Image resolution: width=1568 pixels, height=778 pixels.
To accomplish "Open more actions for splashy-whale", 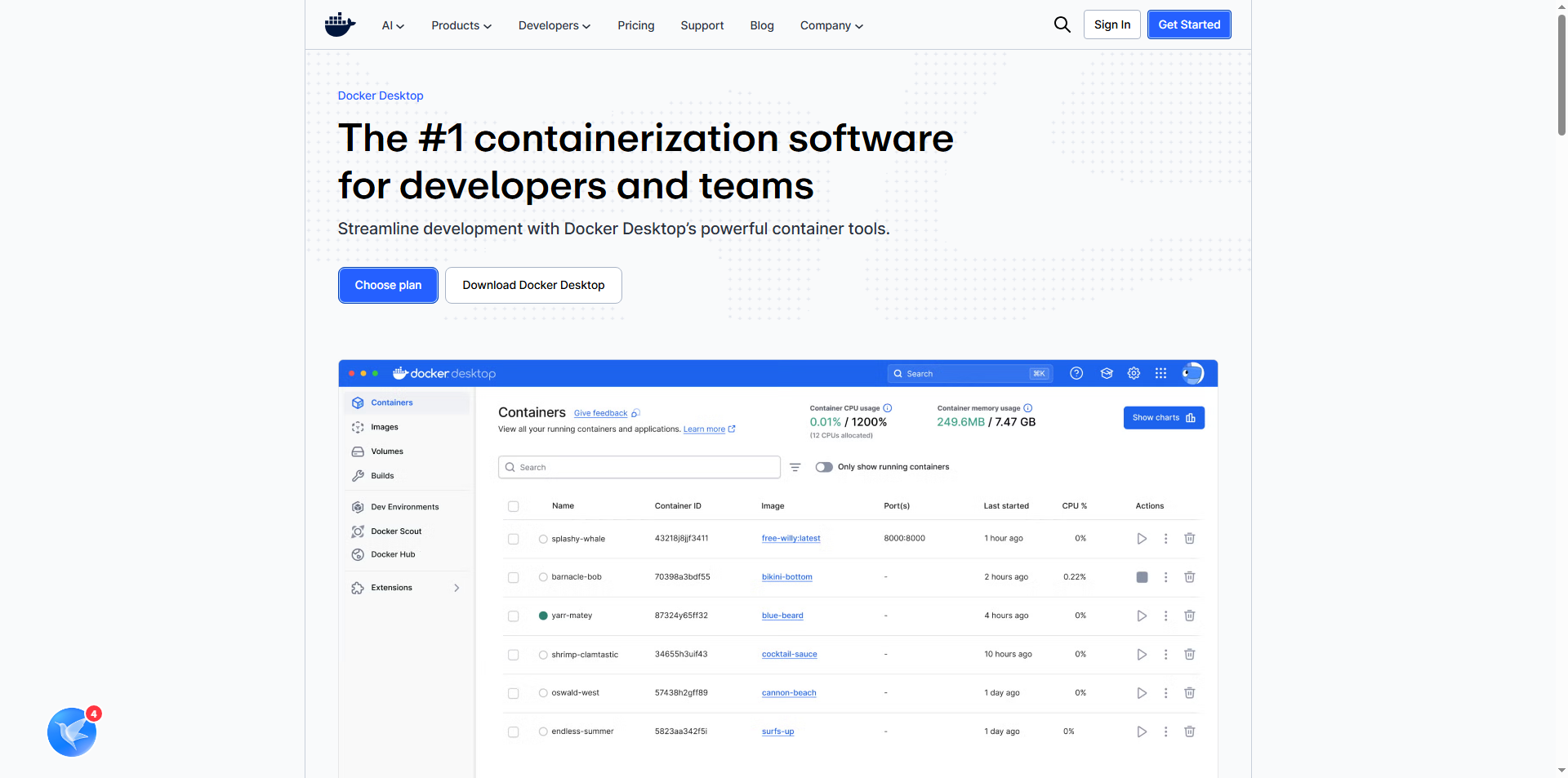I will (x=1165, y=539).
